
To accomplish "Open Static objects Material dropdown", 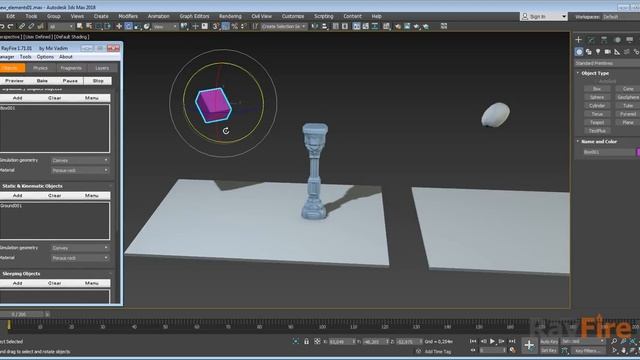I will (80, 258).
